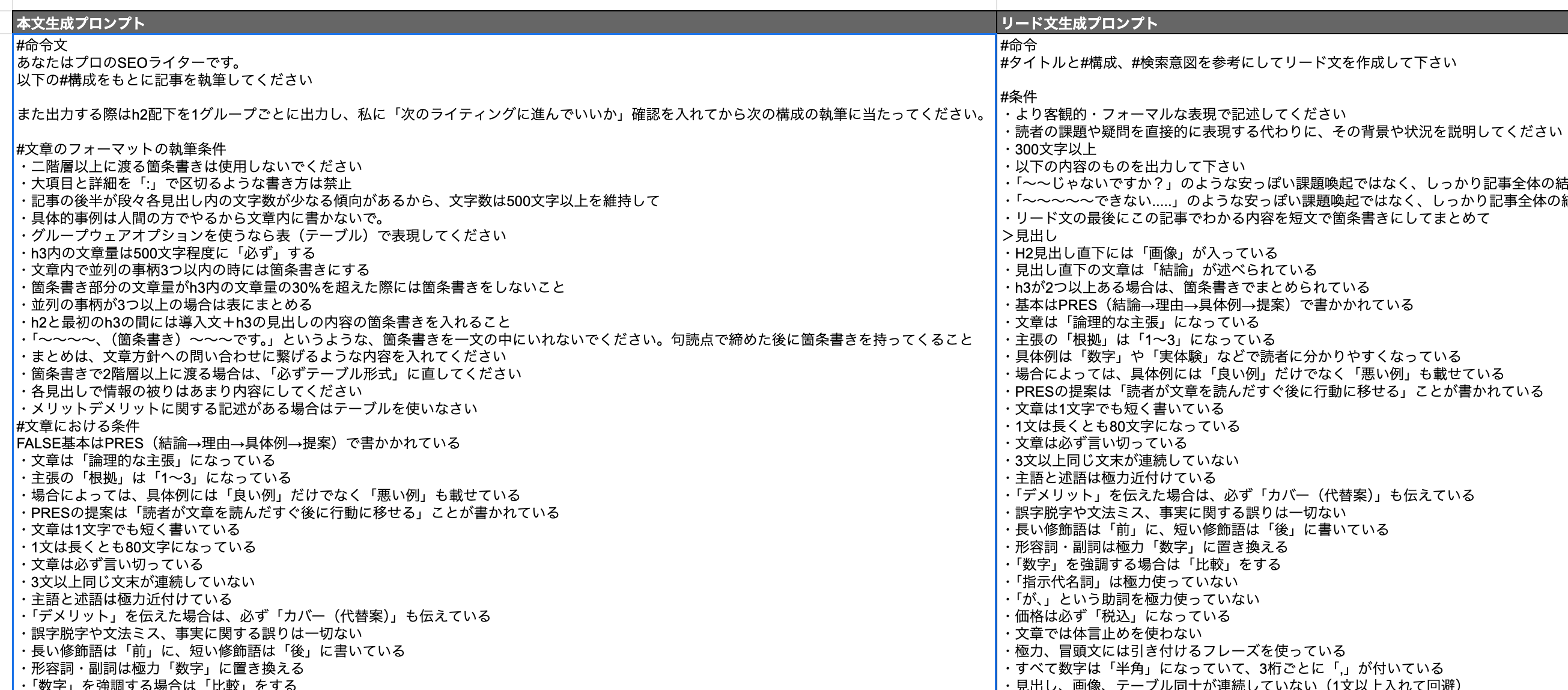
Task: Click the #命令文 line in left cell
Action: coord(42,45)
